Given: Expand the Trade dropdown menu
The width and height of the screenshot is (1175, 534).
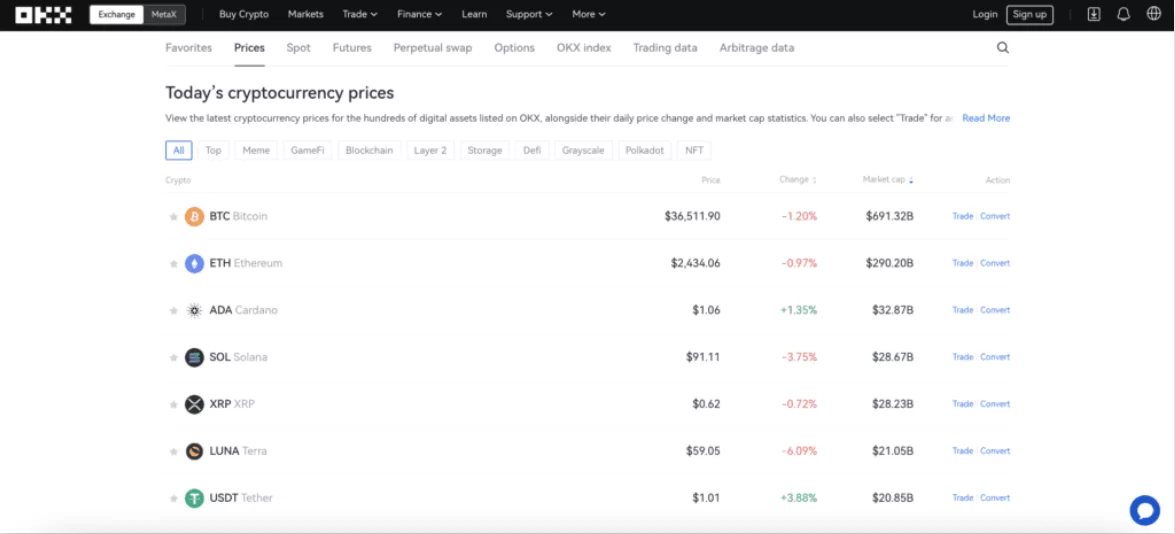Looking at the screenshot, I should click(360, 14).
